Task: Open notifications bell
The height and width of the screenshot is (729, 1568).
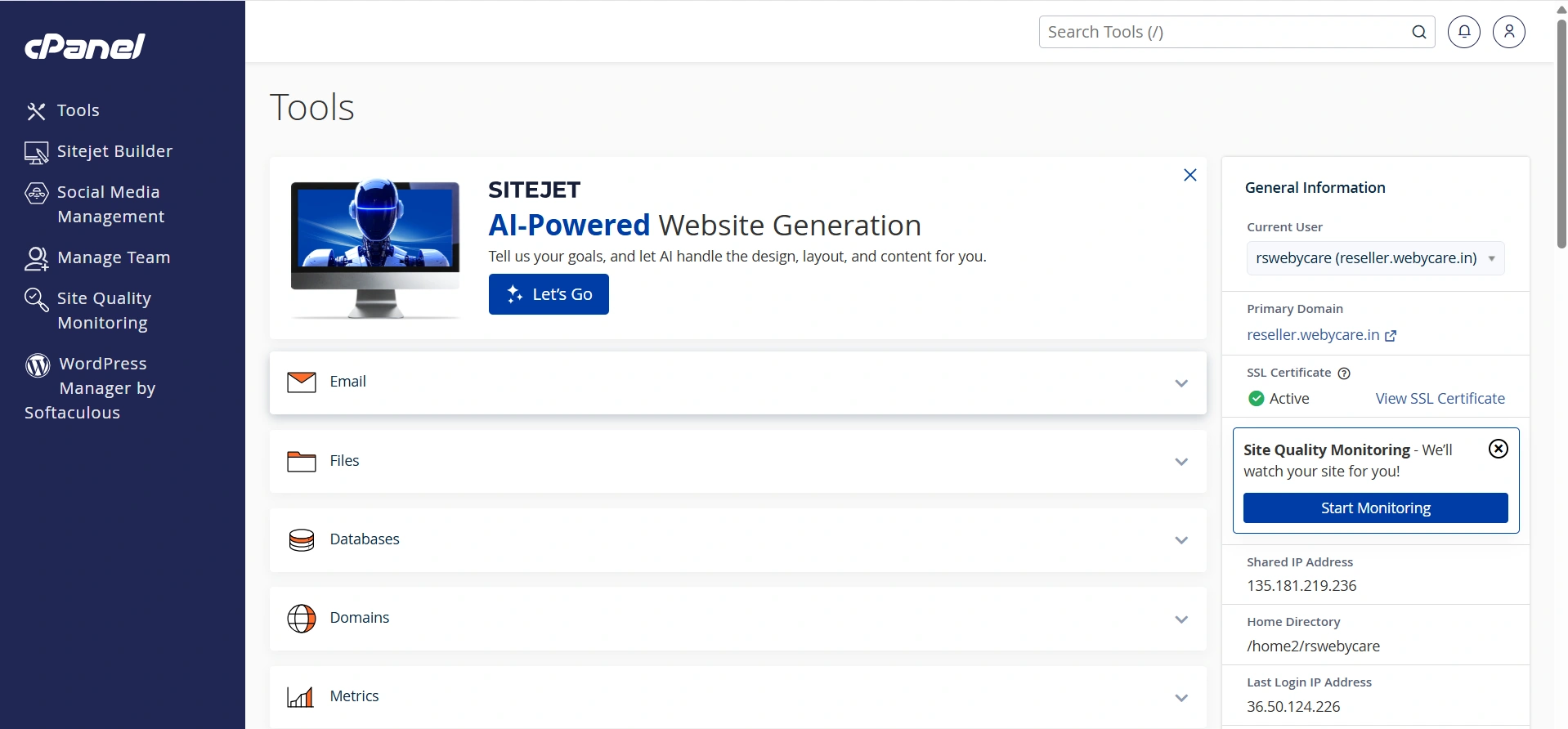Action: 1464,32
